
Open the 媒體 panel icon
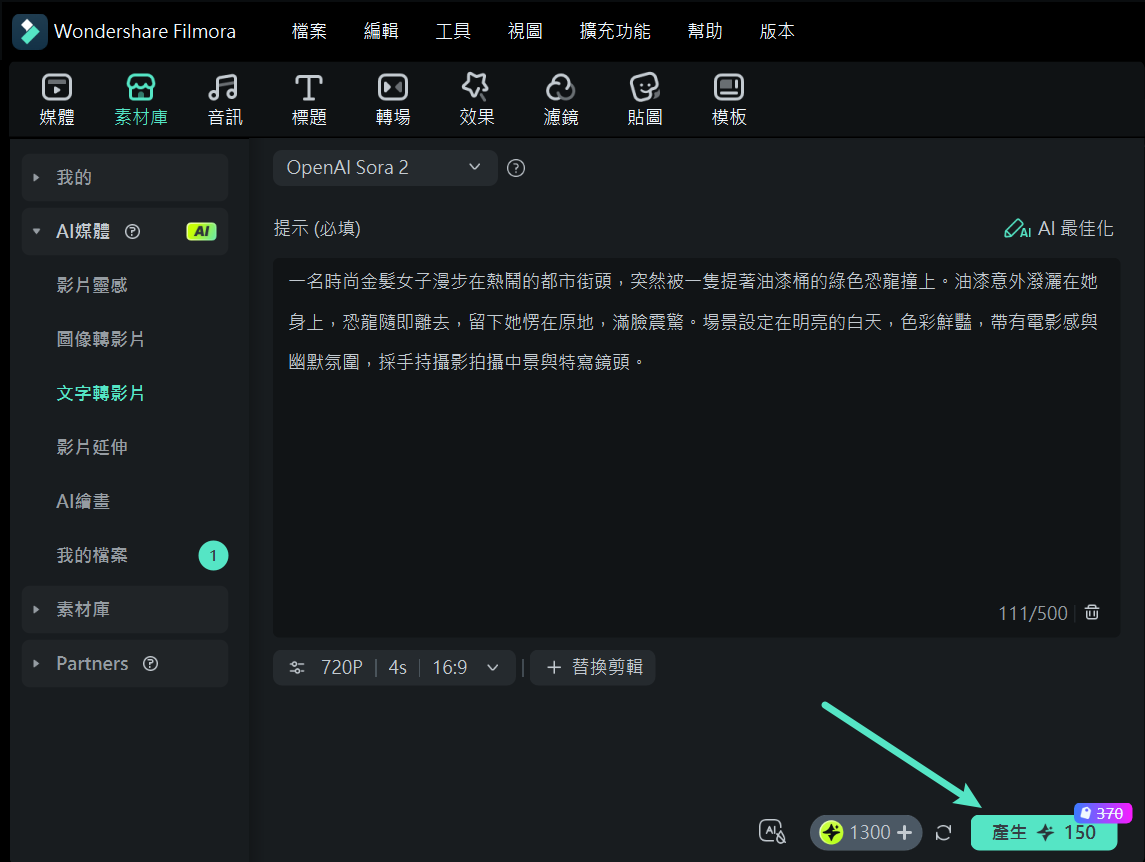(x=57, y=97)
